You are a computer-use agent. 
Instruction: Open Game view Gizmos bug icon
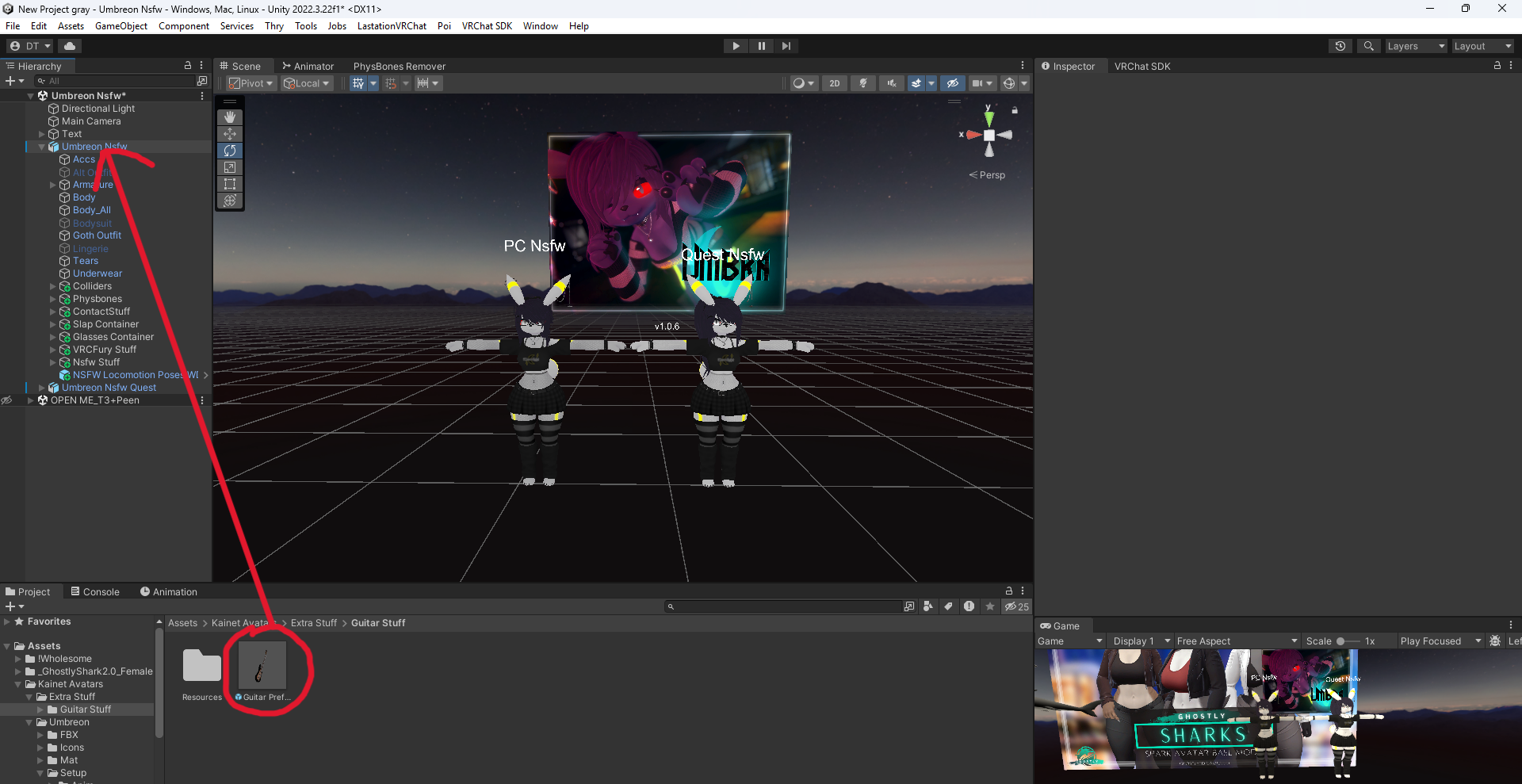click(x=1495, y=641)
